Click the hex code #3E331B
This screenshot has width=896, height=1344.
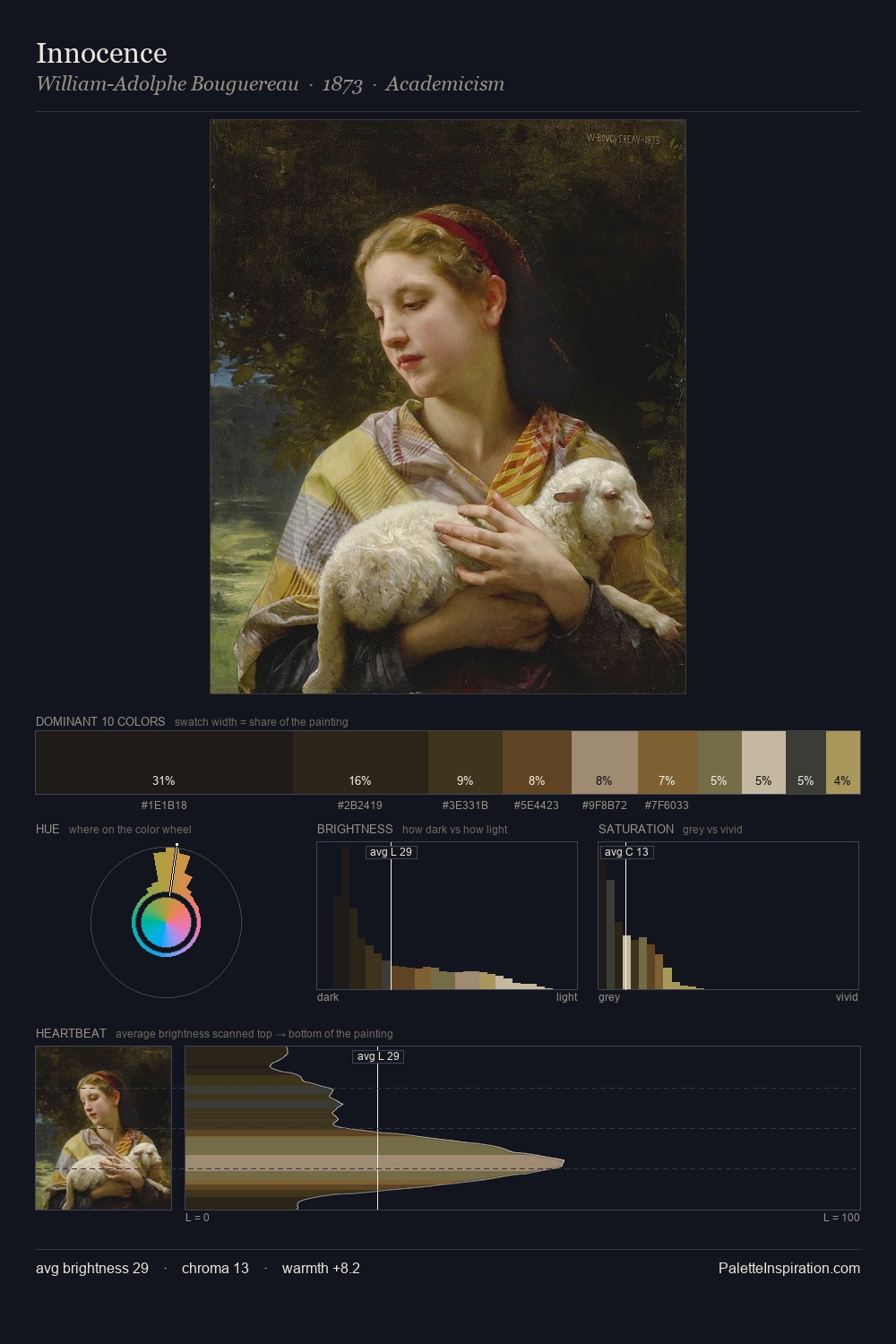465,806
